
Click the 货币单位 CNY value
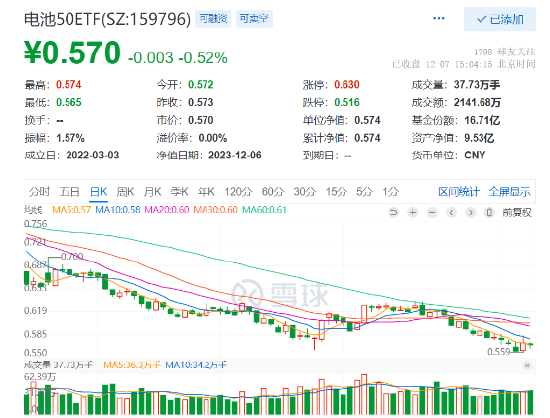pos(475,155)
